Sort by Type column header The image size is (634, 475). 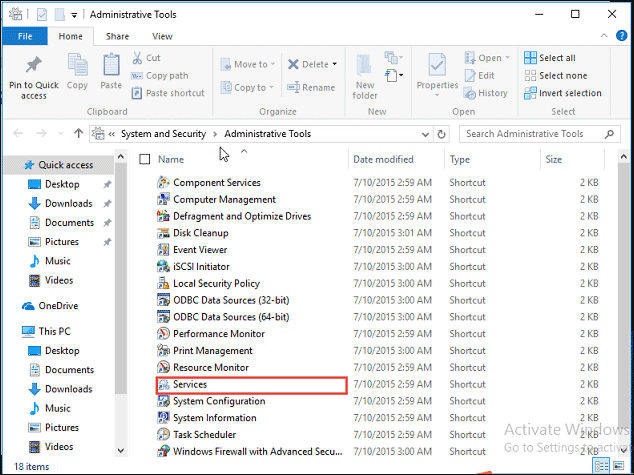460,160
